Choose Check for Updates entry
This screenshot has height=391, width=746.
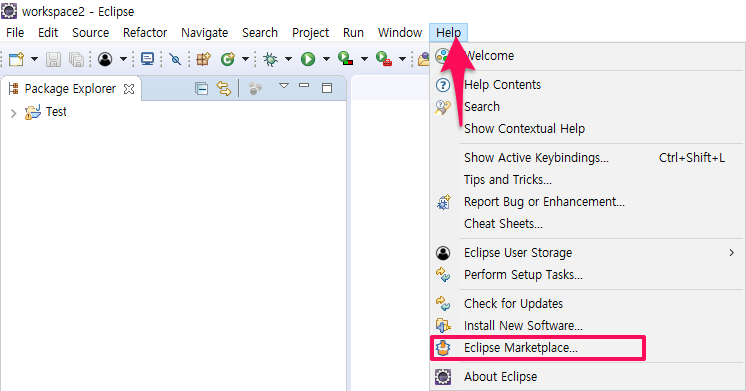coord(588,303)
